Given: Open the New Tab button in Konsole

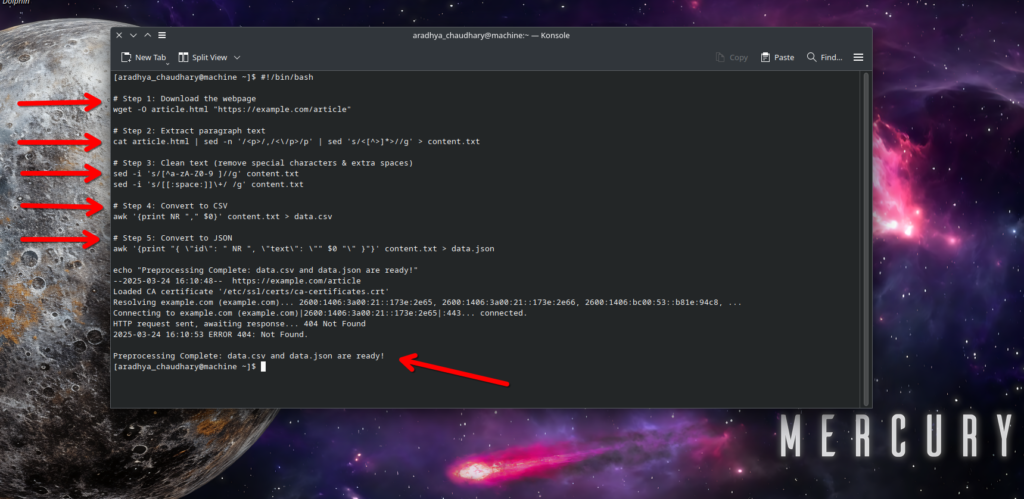Looking at the screenshot, I should [x=143, y=57].
